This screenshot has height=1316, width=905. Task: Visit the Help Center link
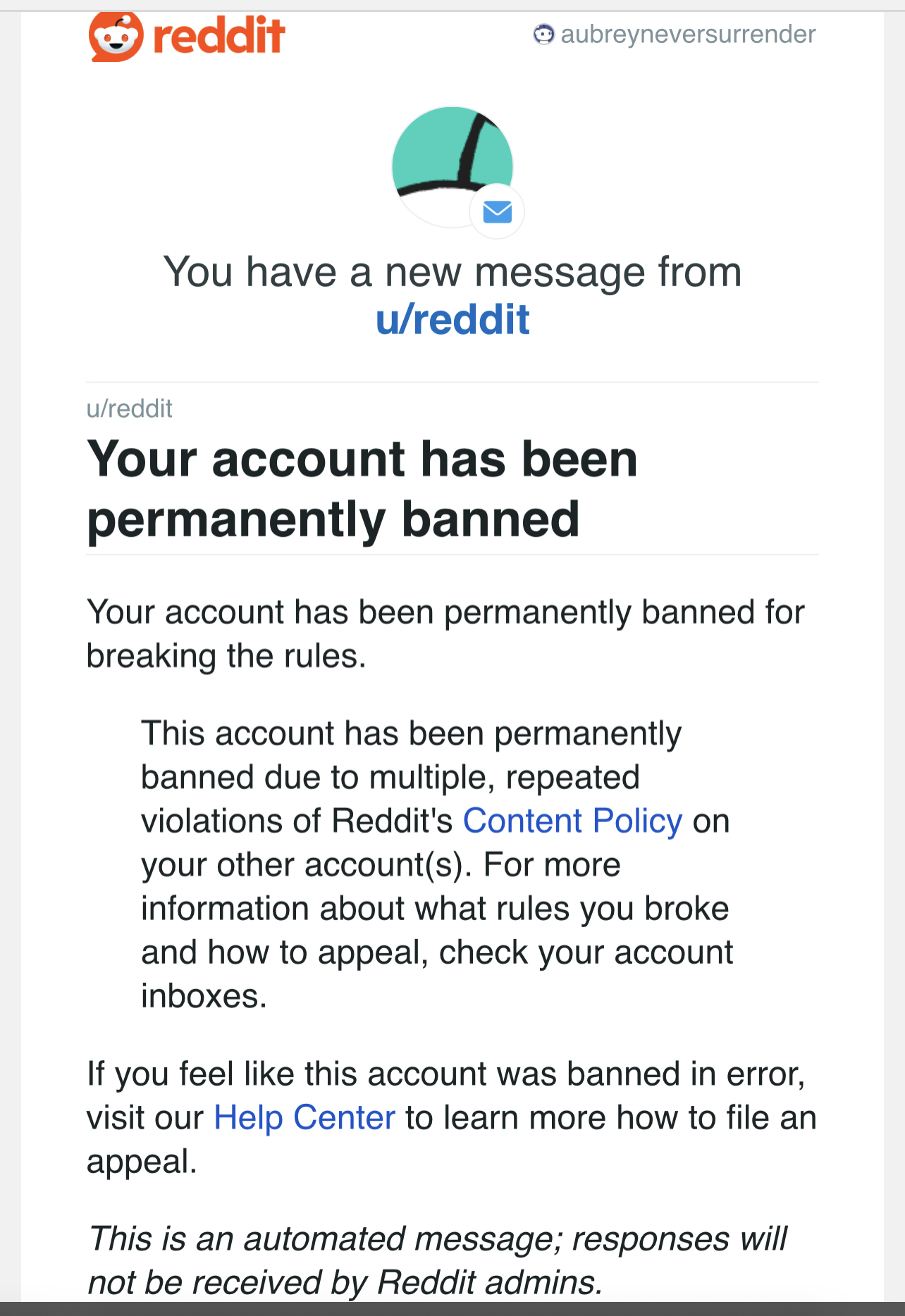coord(304,1117)
